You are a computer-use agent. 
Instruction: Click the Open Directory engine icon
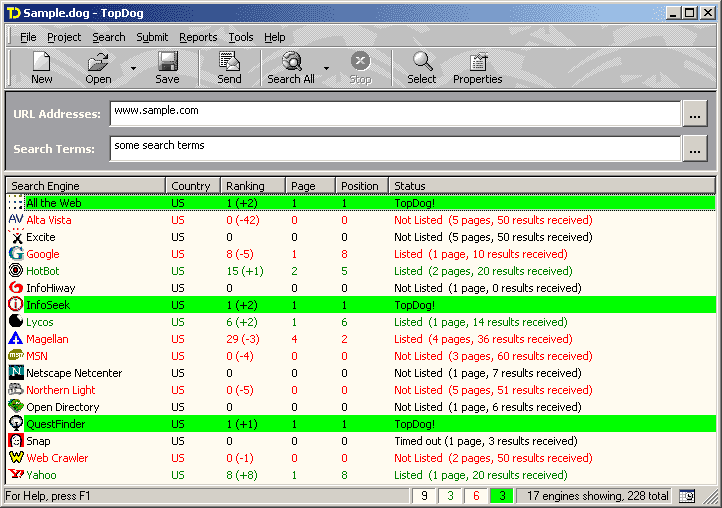point(16,406)
